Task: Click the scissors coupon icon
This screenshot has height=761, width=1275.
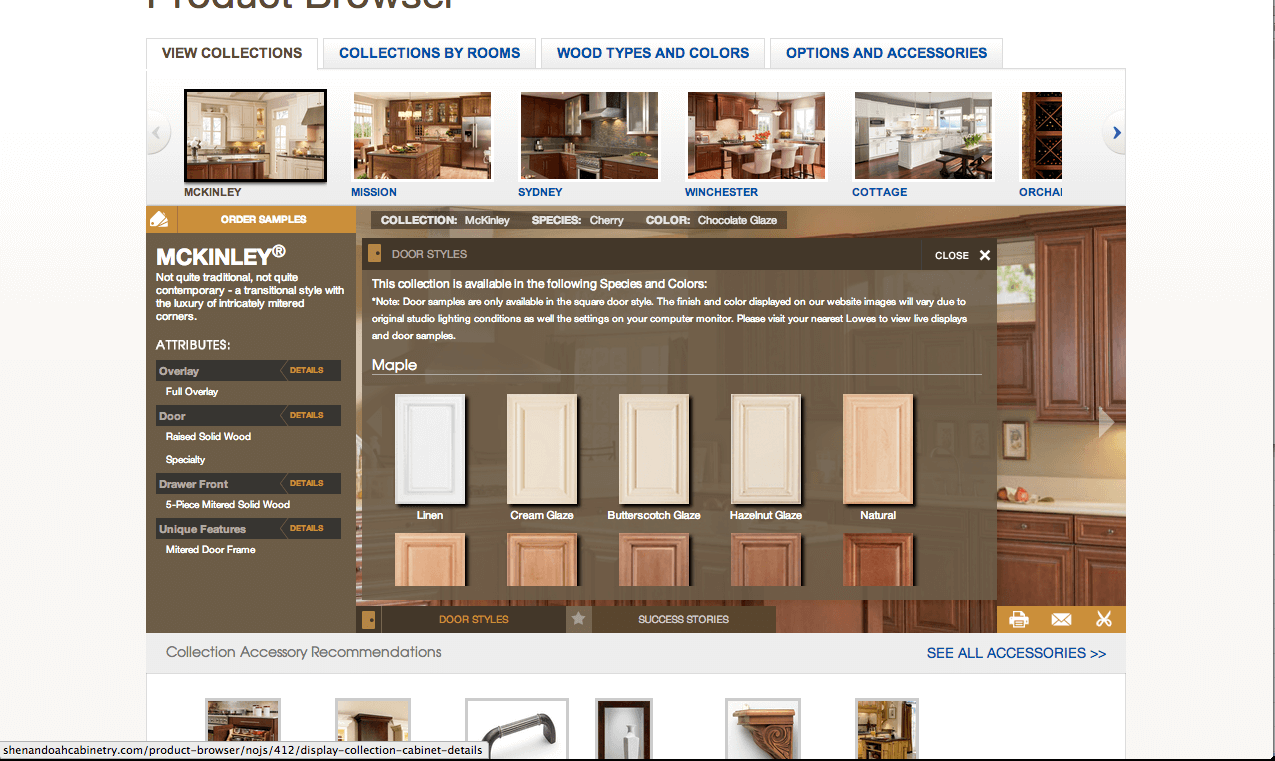Action: tap(1104, 619)
